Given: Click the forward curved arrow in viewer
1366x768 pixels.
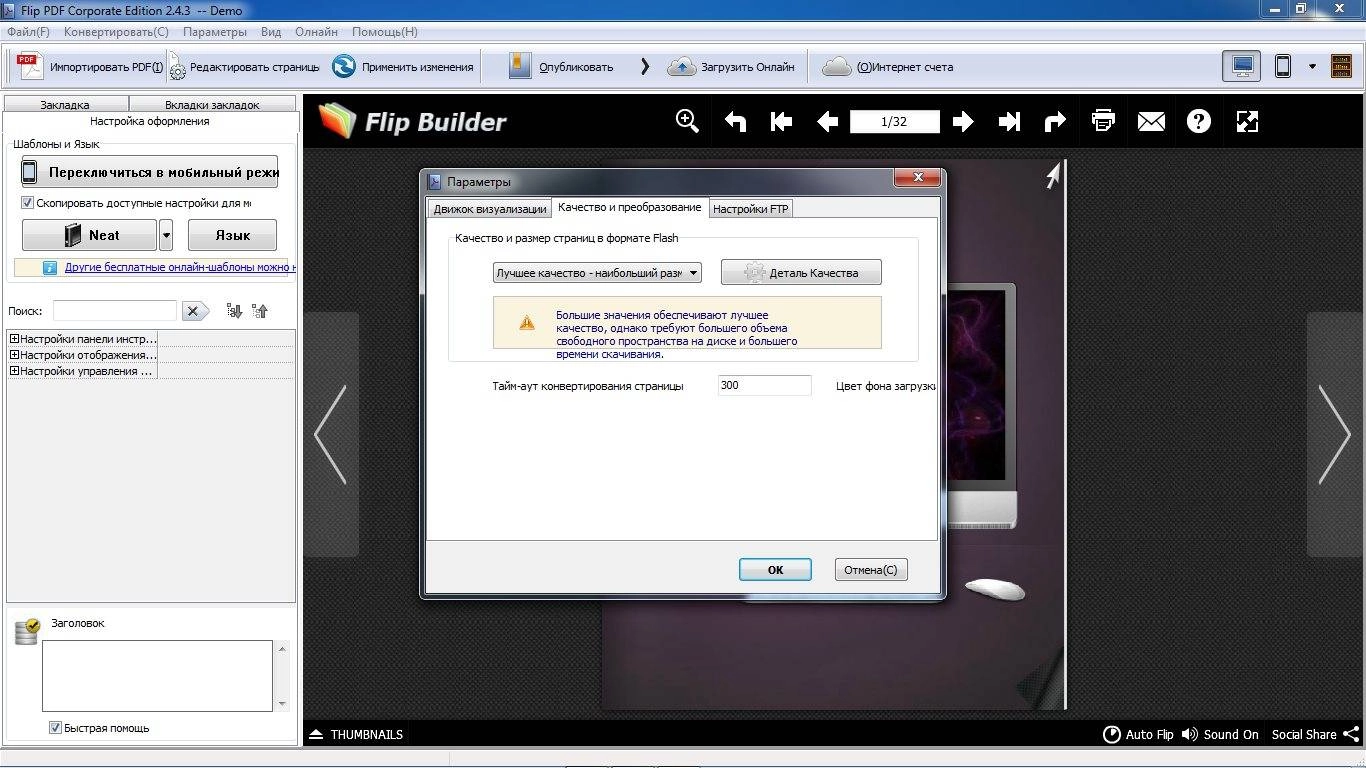Looking at the screenshot, I should [x=1055, y=121].
